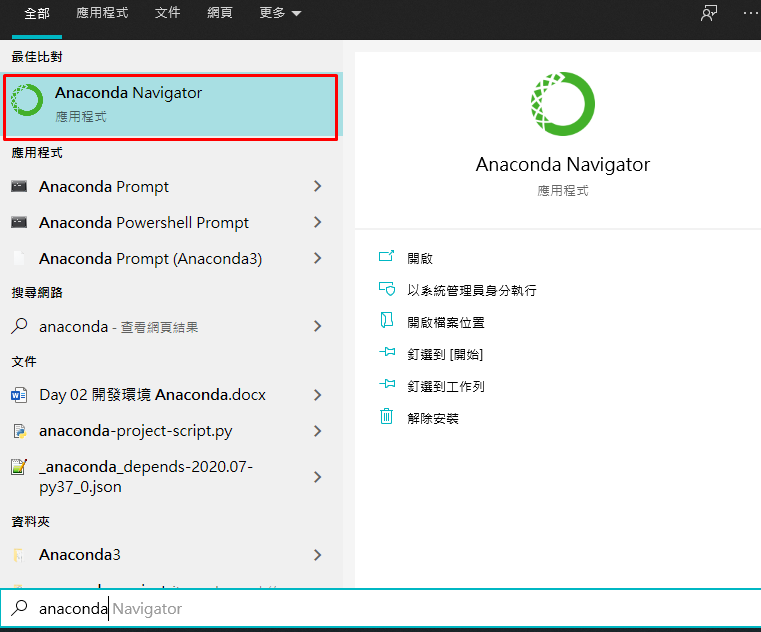Click the notepad icon of _anaconda_depends json file
The height and width of the screenshot is (632, 761).
pyautogui.click(x=19, y=467)
